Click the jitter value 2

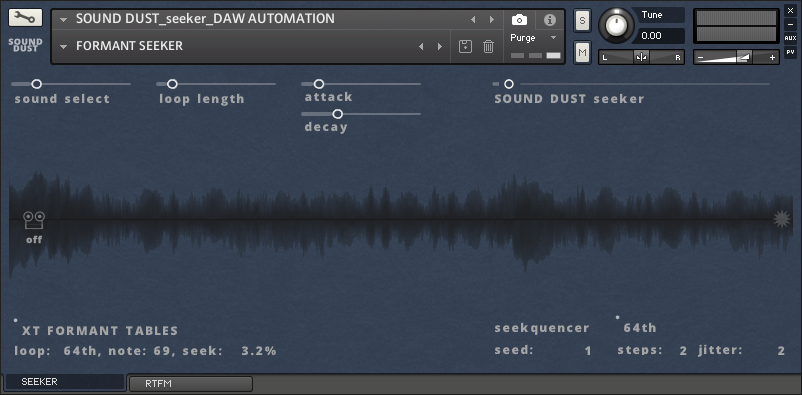click(x=781, y=351)
